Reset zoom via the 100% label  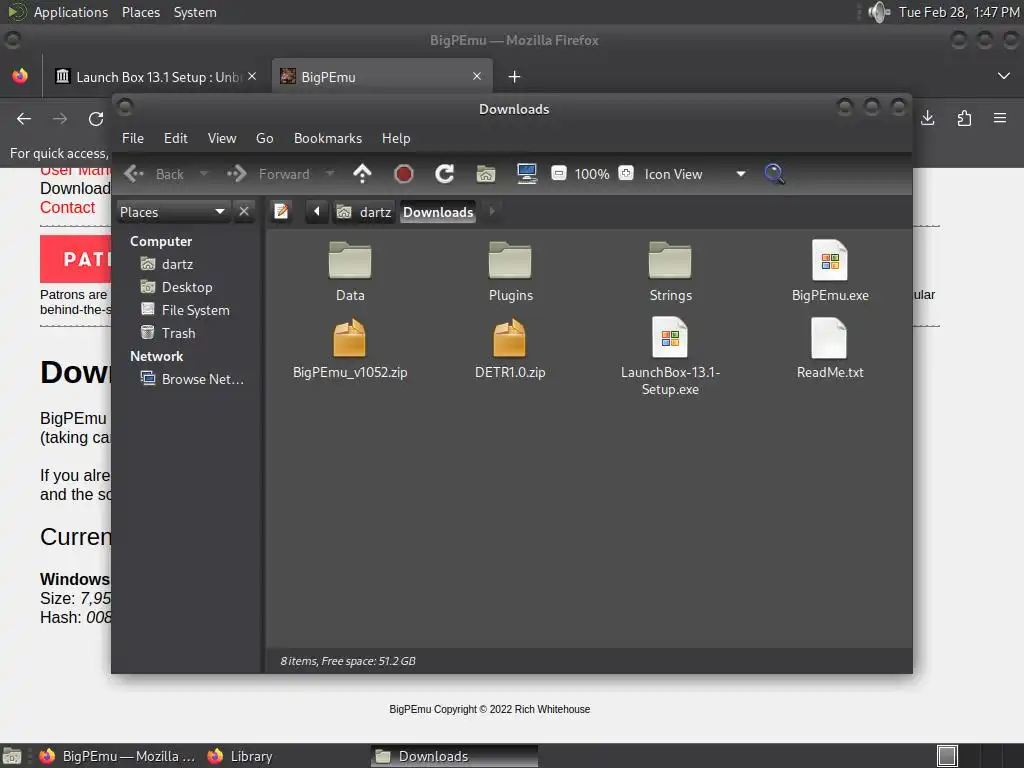tap(592, 174)
